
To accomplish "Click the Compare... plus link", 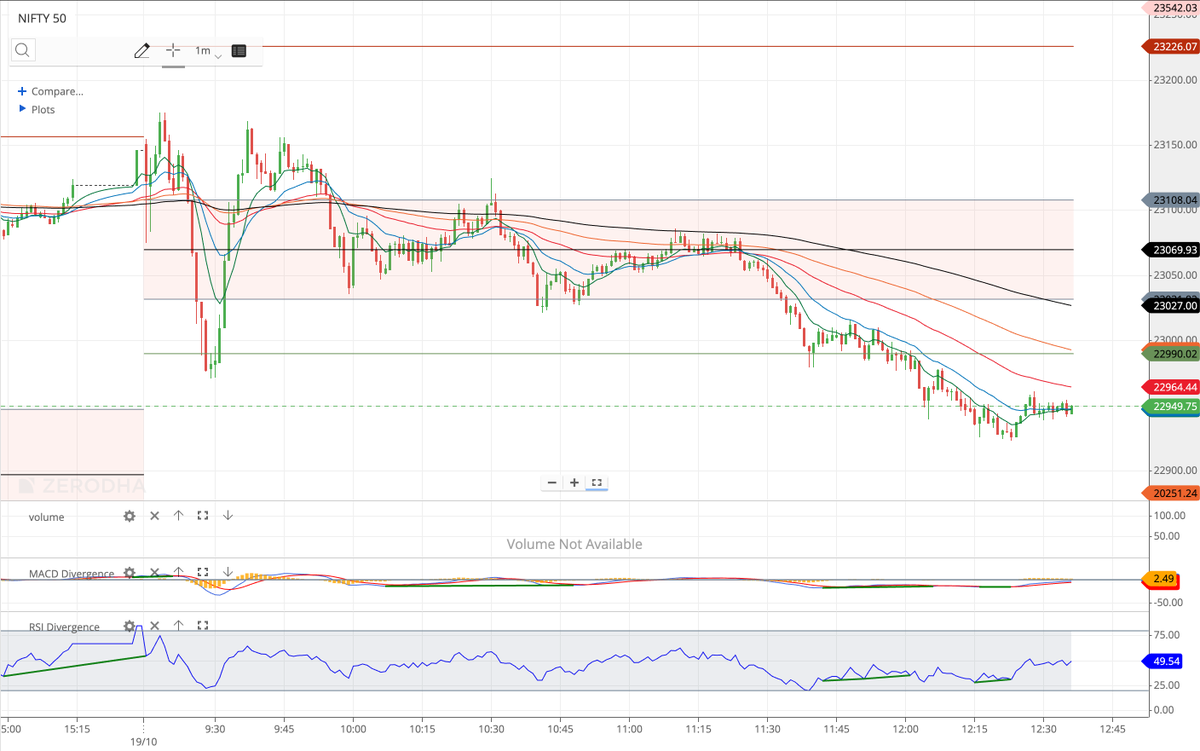I will tap(51, 91).
